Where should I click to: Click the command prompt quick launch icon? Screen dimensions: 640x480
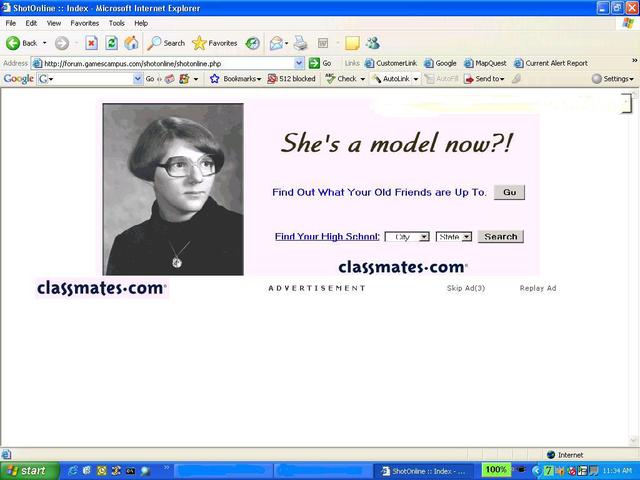pyautogui.click(x=130, y=471)
